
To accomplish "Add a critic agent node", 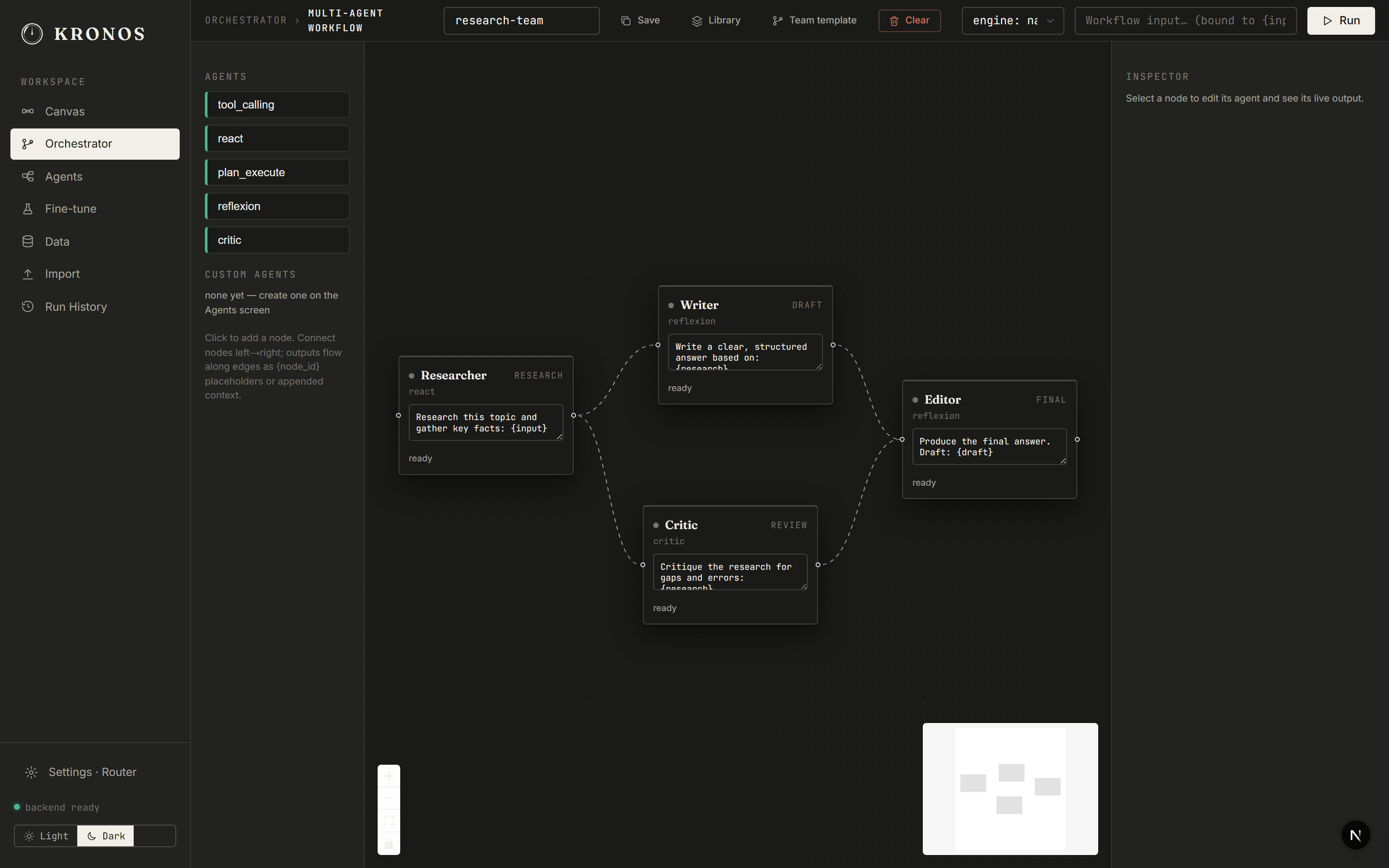I will point(277,240).
